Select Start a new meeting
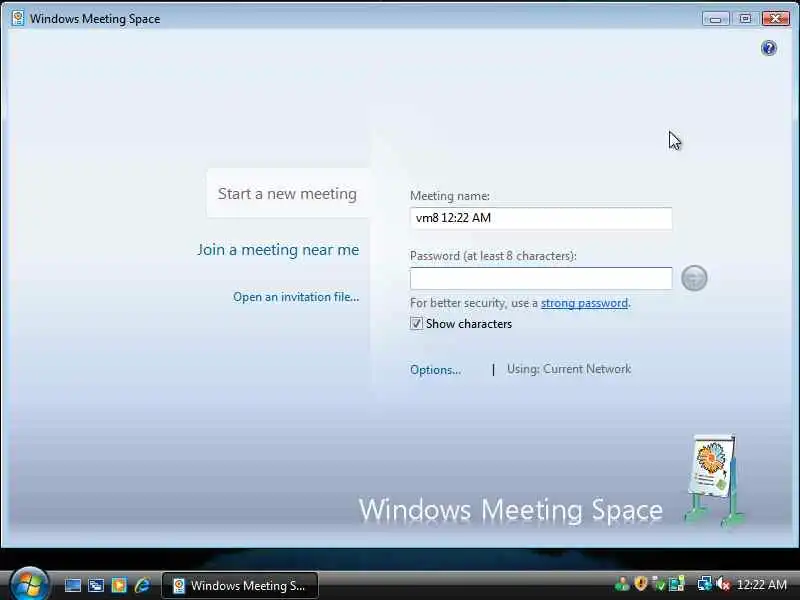 click(x=287, y=194)
